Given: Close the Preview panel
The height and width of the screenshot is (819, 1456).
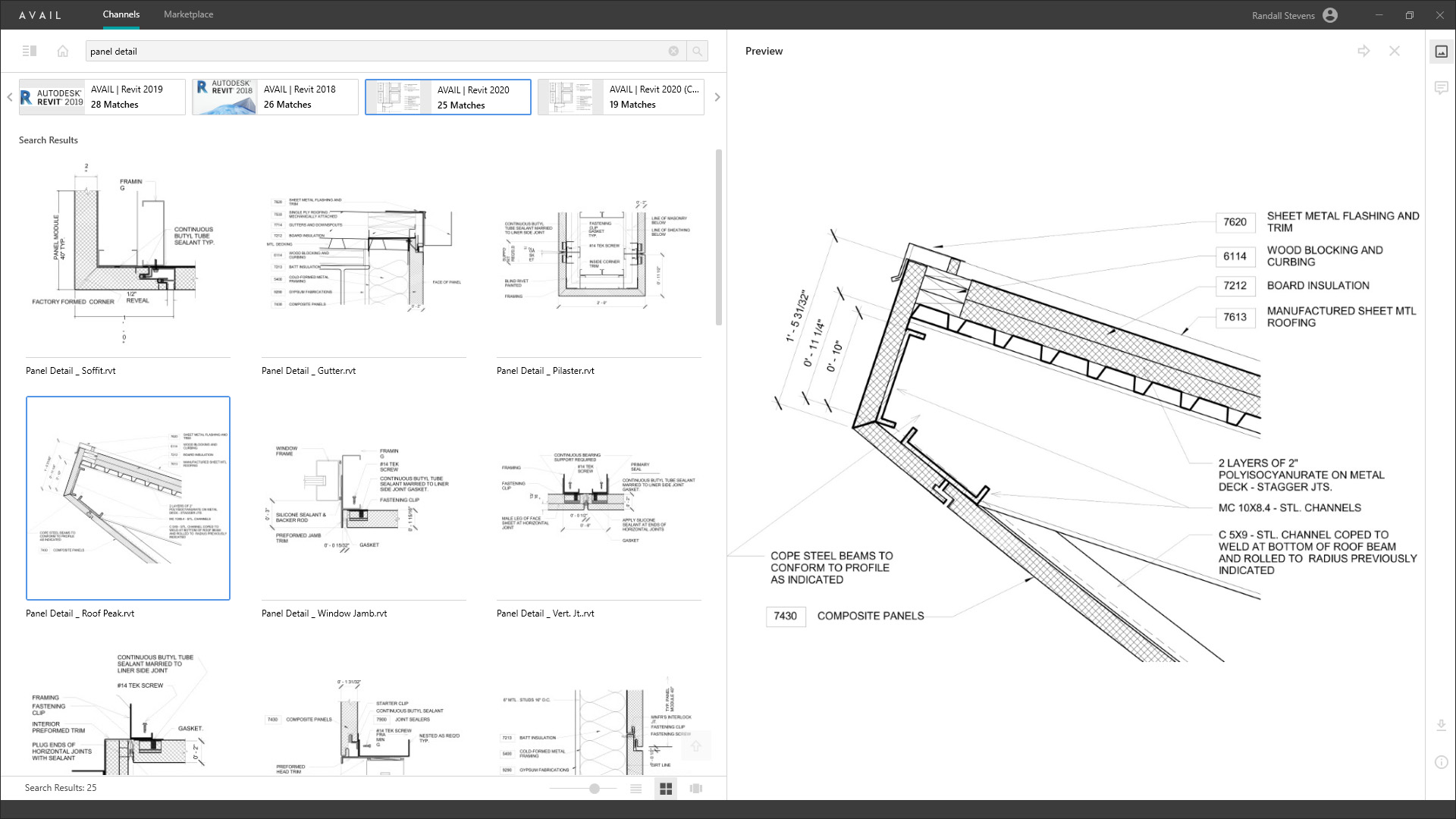Looking at the screenshot, I should [x=1394, y=51].
